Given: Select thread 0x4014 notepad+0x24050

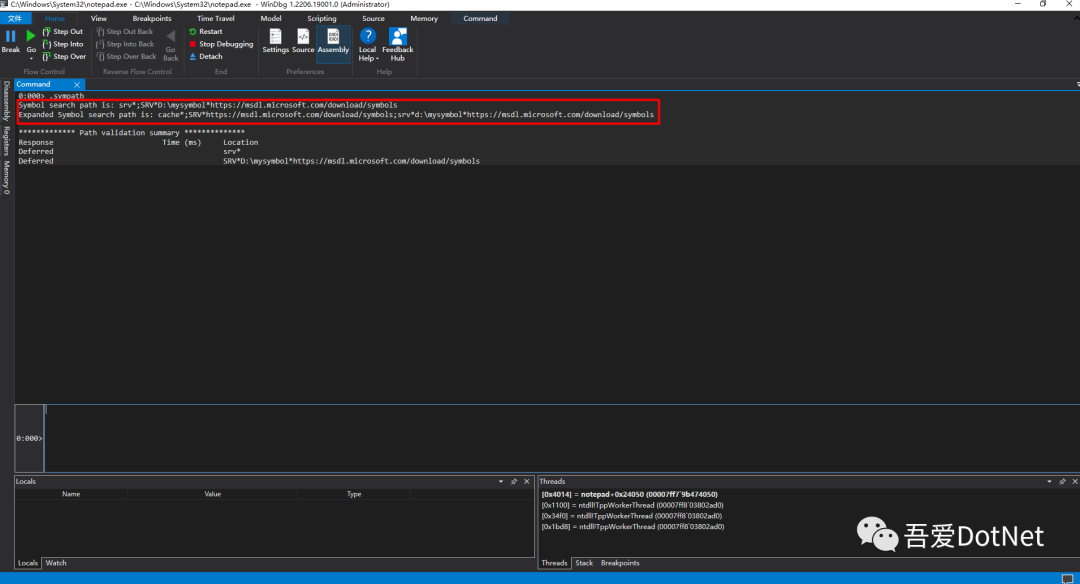Looking at the screenshot, I should [629, 494].
